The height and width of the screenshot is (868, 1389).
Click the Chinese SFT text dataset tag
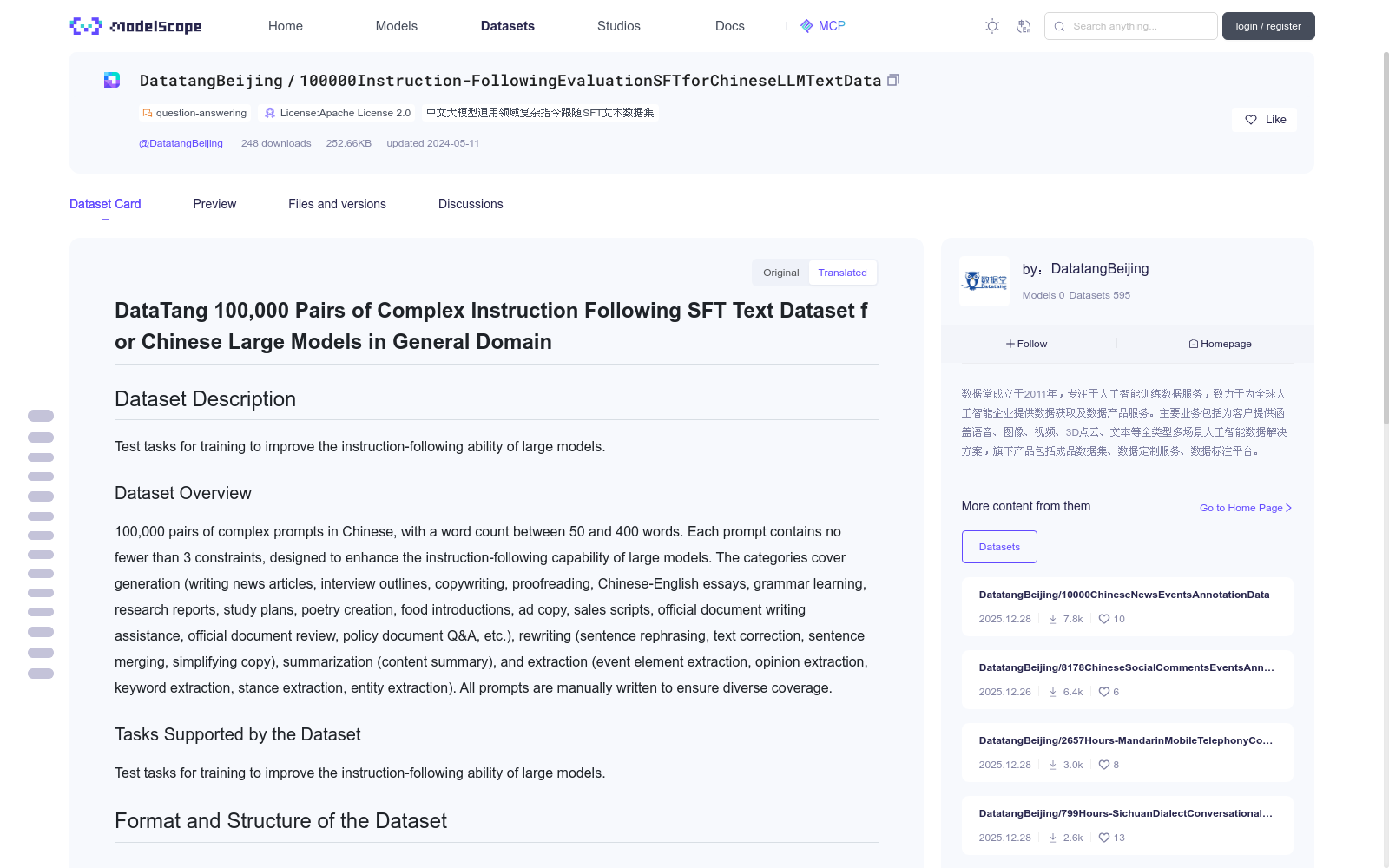pyautogui.click(x=540, y=113)
